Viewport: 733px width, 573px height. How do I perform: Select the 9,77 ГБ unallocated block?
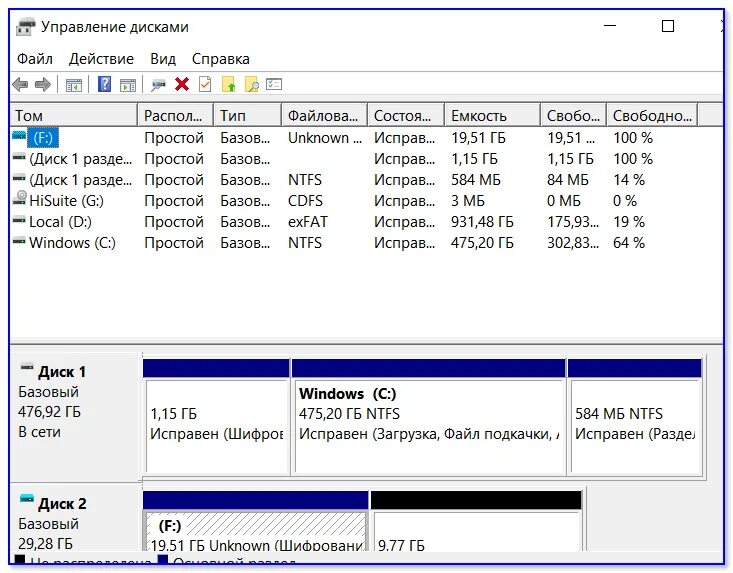pyautogui.click(x=476, y=521)
